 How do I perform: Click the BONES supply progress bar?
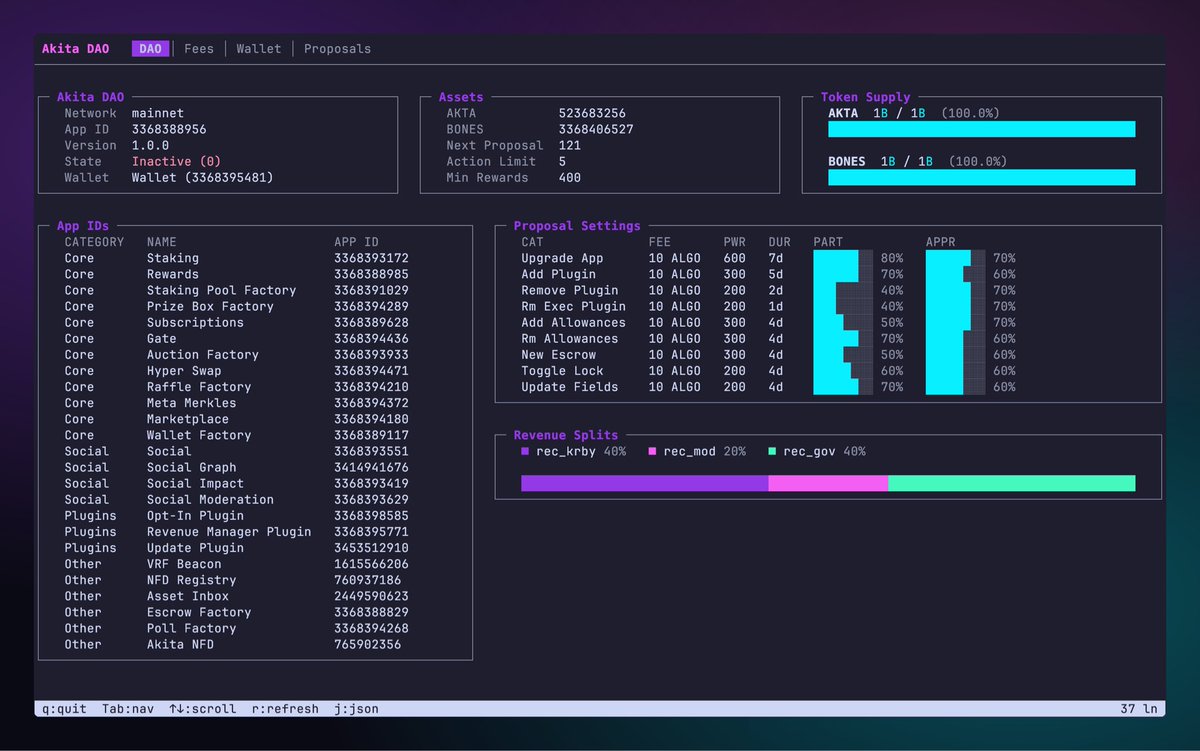[x=982, y=177]
